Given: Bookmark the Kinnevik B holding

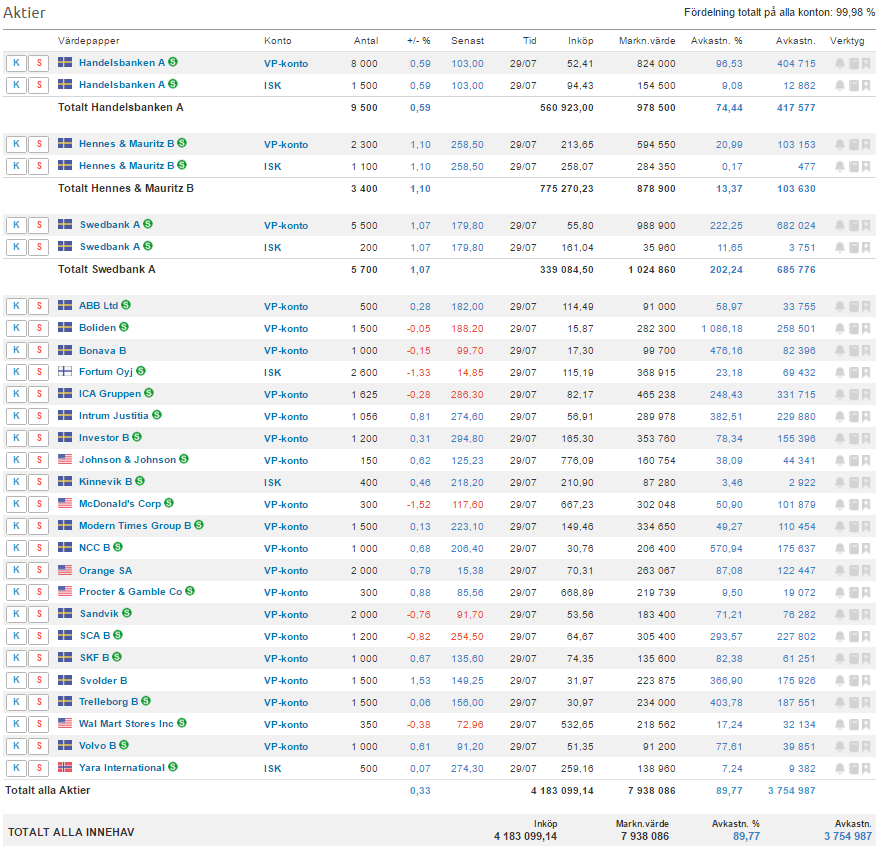Looking at the screenshot, I should (x=866, y=482).
